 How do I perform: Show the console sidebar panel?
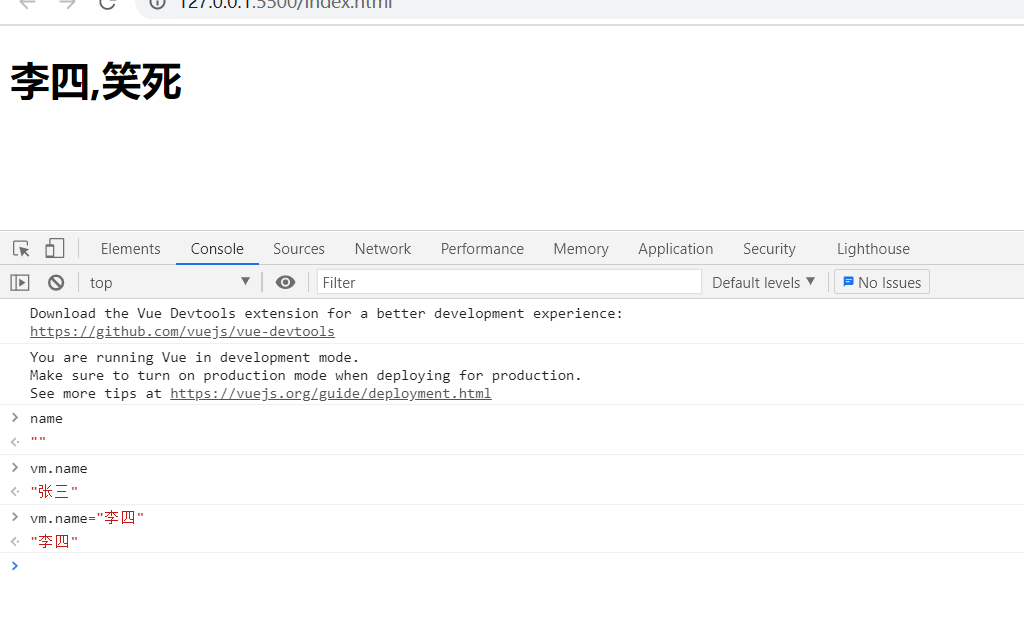pos(20,283)
